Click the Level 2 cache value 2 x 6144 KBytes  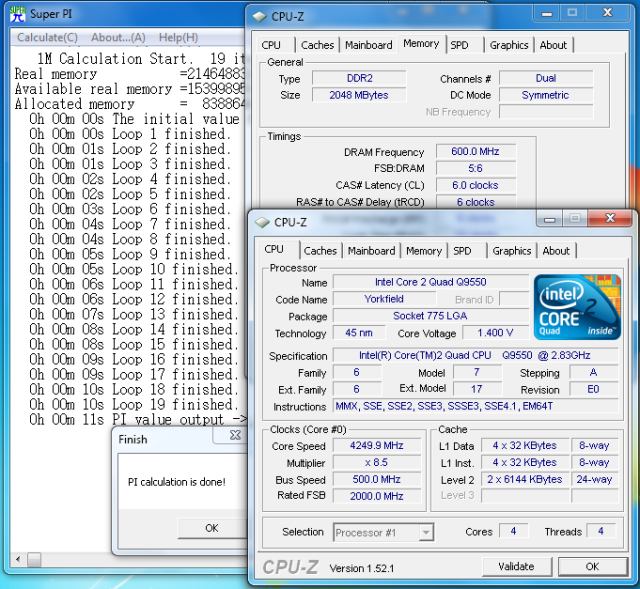coord(524,479)
